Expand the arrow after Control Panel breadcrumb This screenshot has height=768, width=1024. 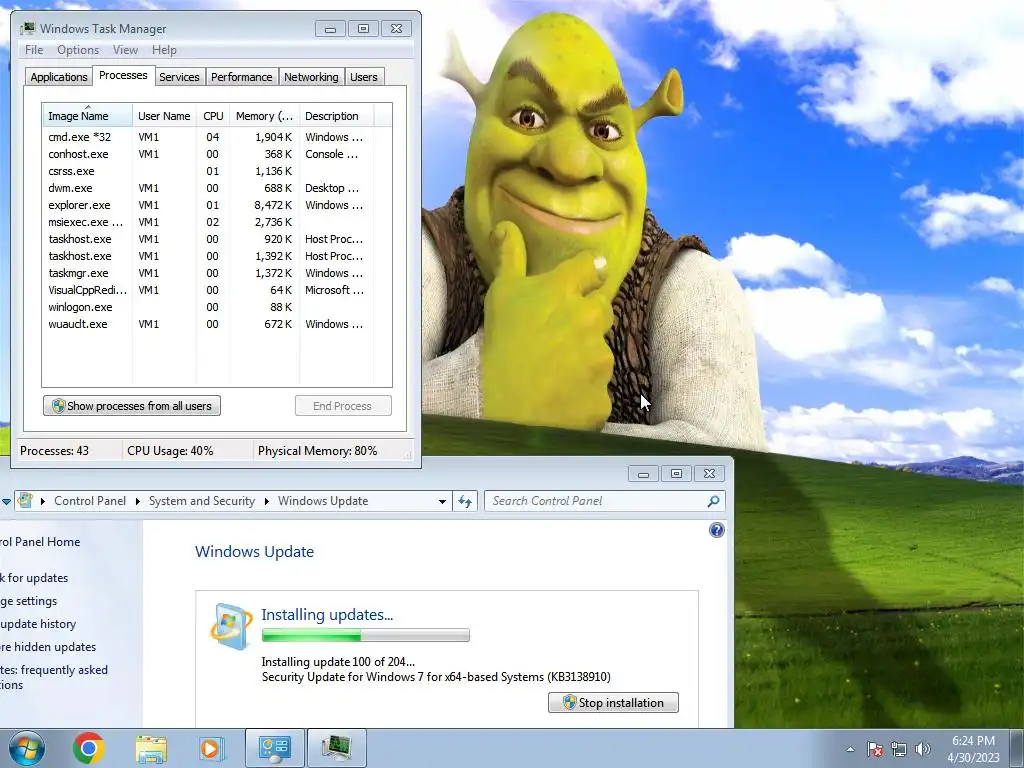(x=138, y=502)
